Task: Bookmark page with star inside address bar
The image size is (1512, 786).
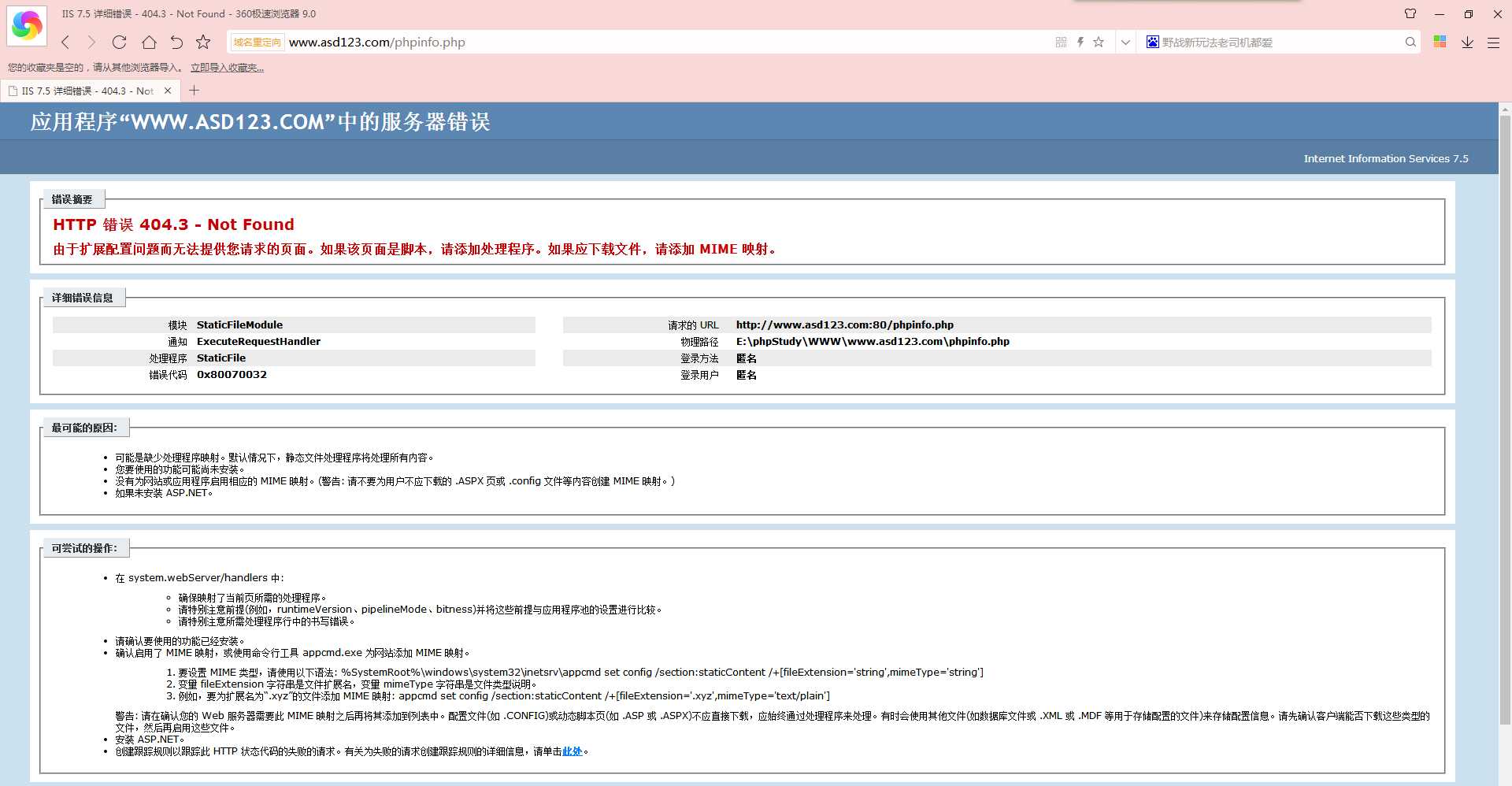Action: coord(1099,43)
